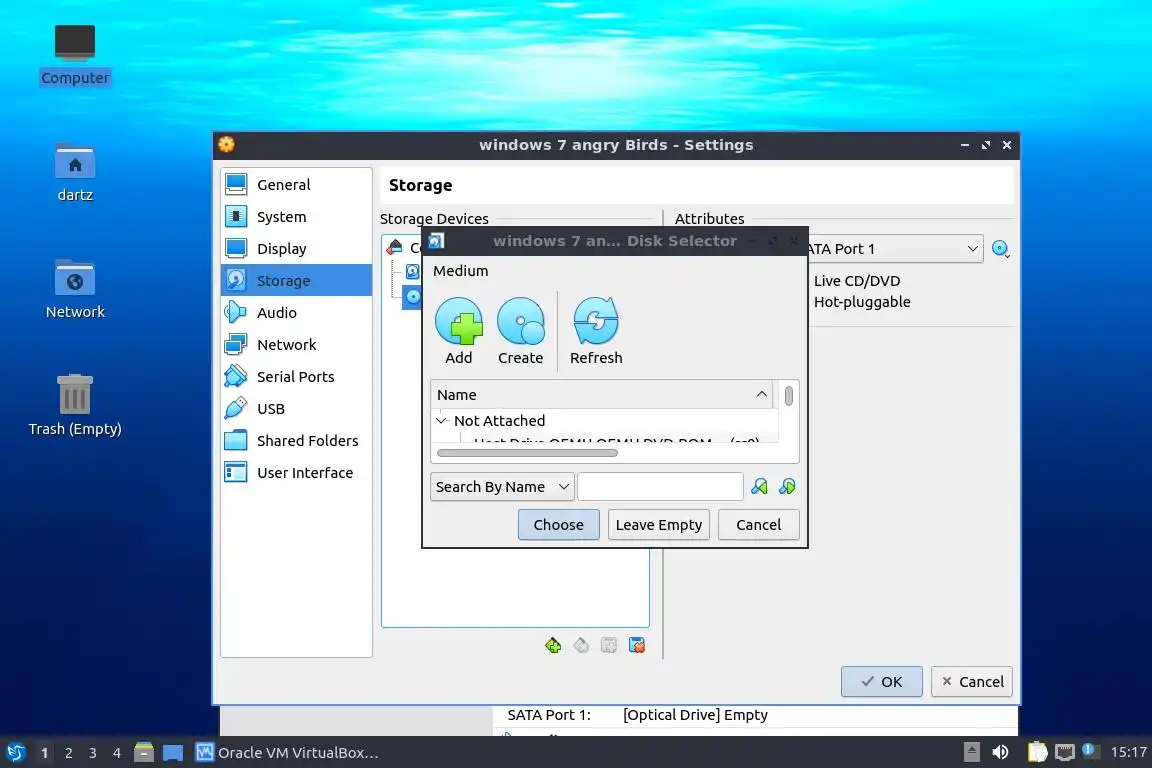Click the Add medium icon
Viewport: 1152px width, 768px height.
(x=458, y=321)
